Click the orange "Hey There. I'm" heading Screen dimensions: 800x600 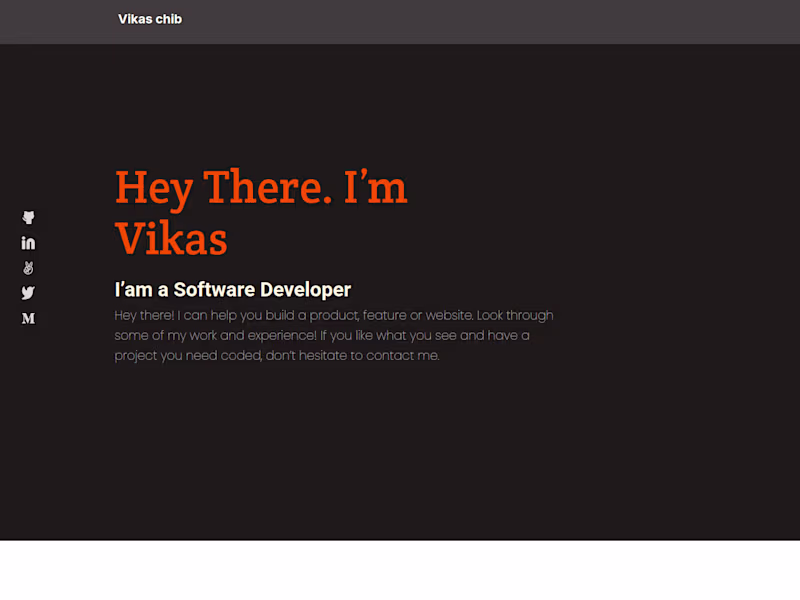click(260, 187)
